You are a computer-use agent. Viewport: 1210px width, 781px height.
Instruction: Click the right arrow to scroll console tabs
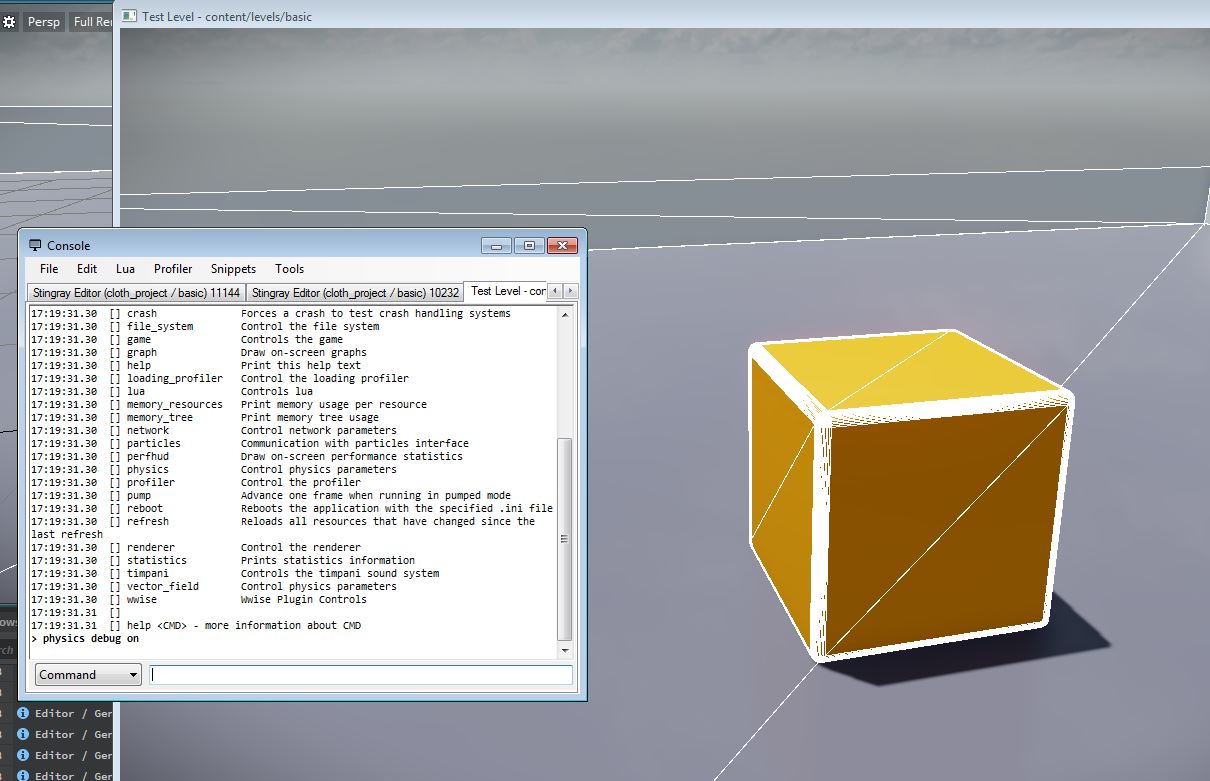click(x=568, y=291)
